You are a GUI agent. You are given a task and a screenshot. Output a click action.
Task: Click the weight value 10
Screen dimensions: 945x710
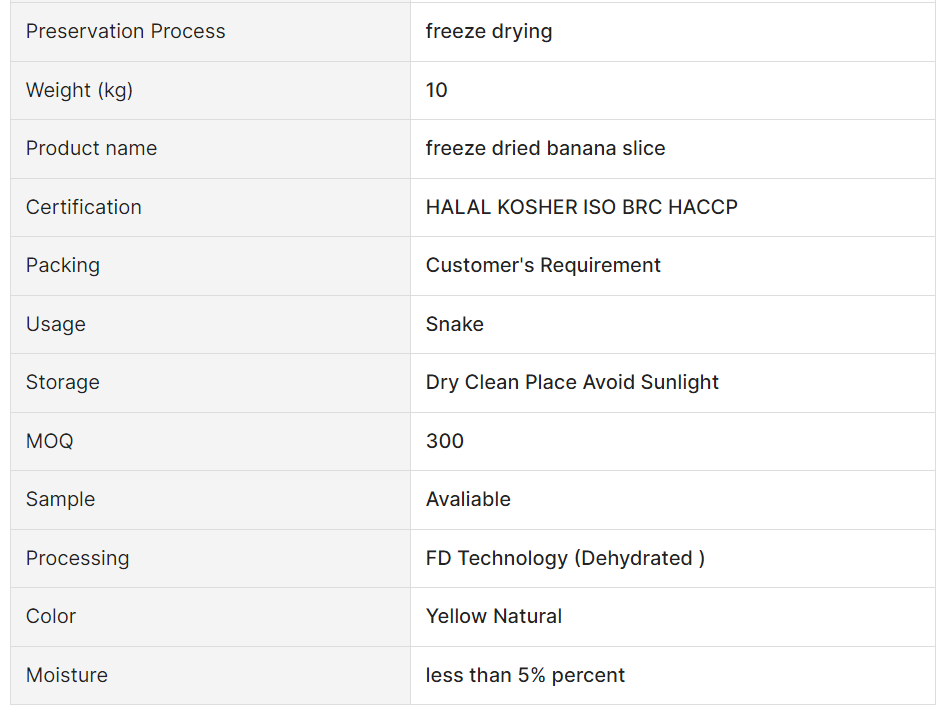437,90
